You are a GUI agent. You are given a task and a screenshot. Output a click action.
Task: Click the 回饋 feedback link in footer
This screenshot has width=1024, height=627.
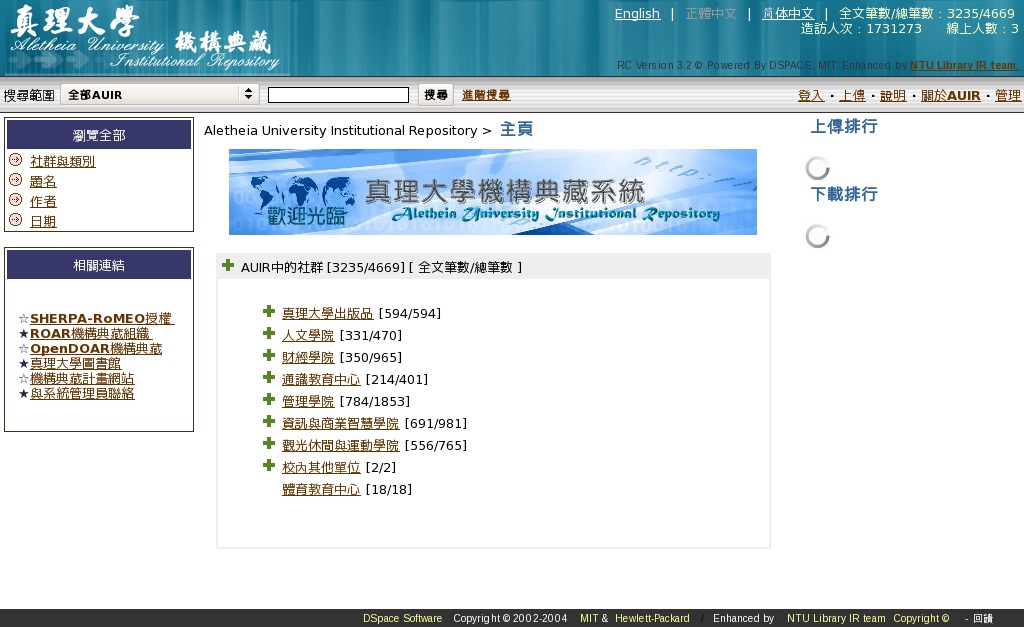(983, 619)
